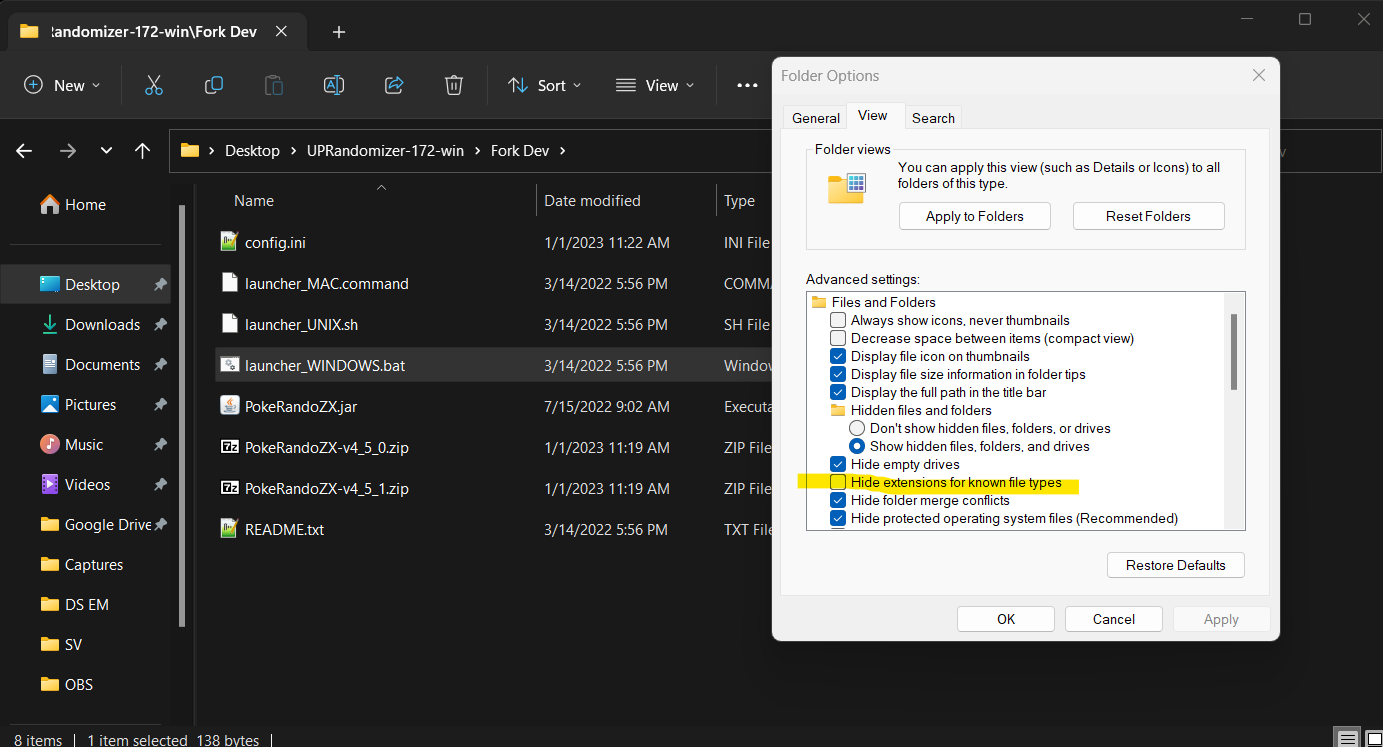Paste from clipboard using the paste icon
1383x747 pixels.
[x=273, y=85]
